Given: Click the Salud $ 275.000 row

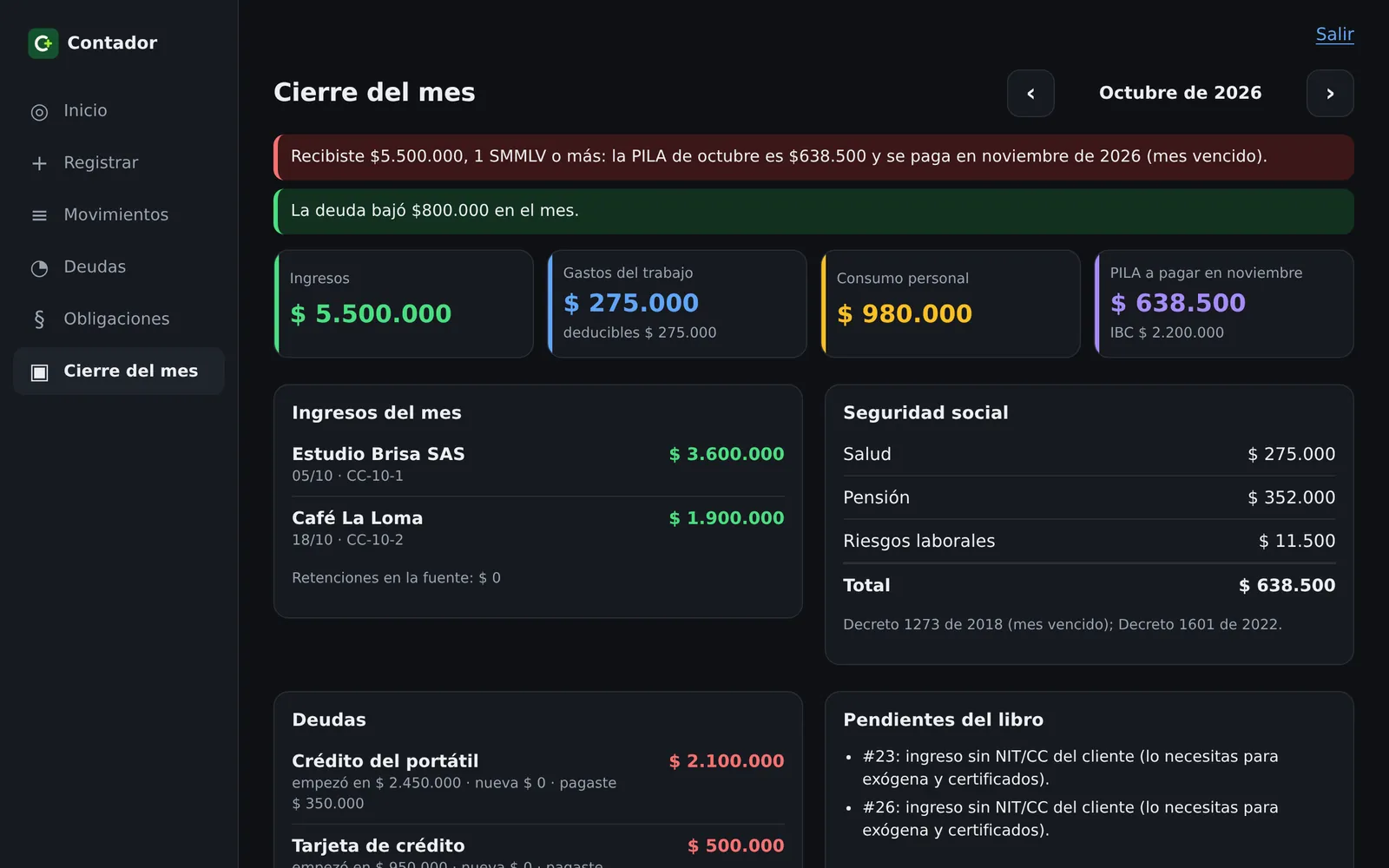Looking at the screenshot, I should [1089, 454].
